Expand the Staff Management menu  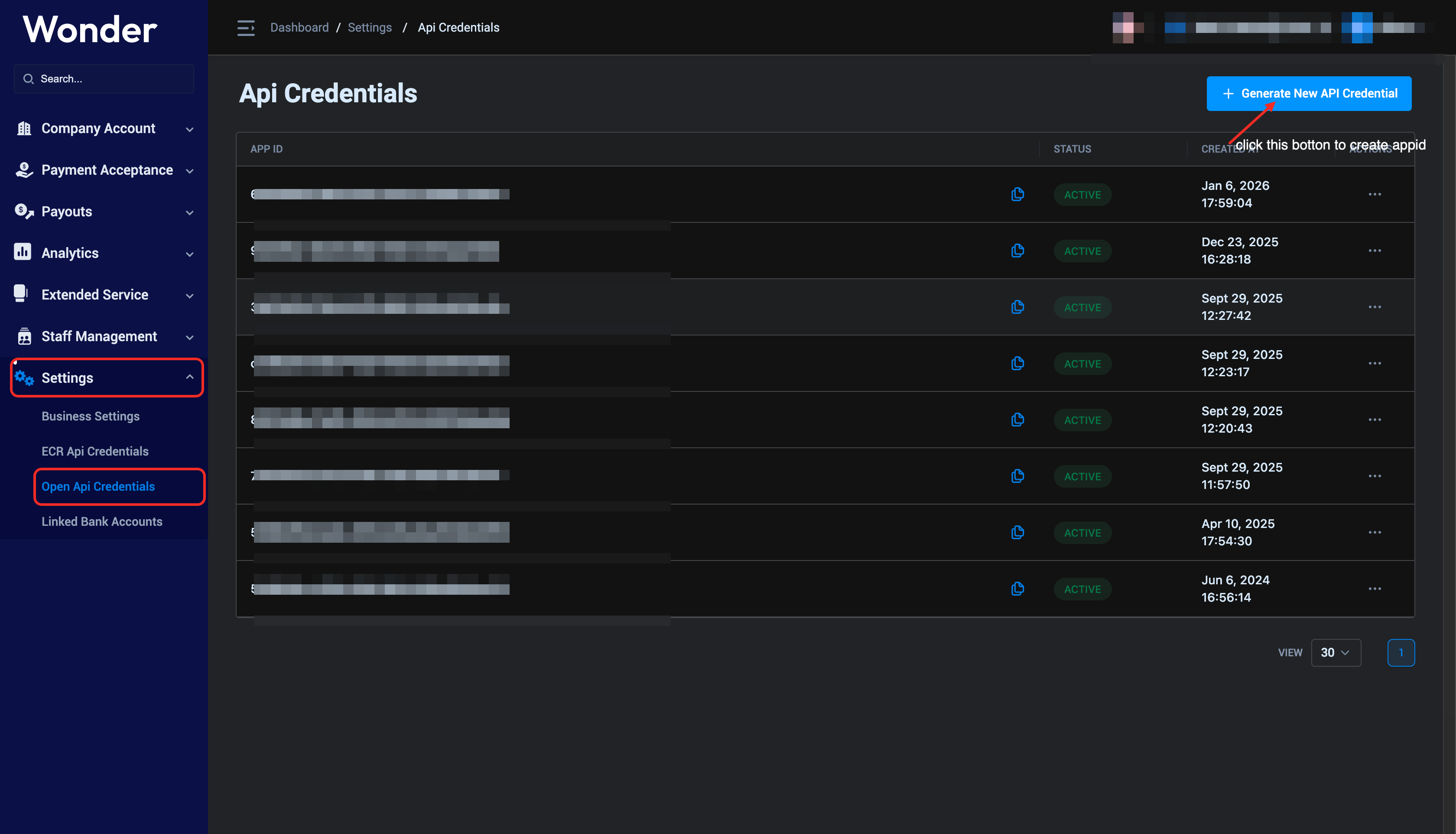click(106, 336)
